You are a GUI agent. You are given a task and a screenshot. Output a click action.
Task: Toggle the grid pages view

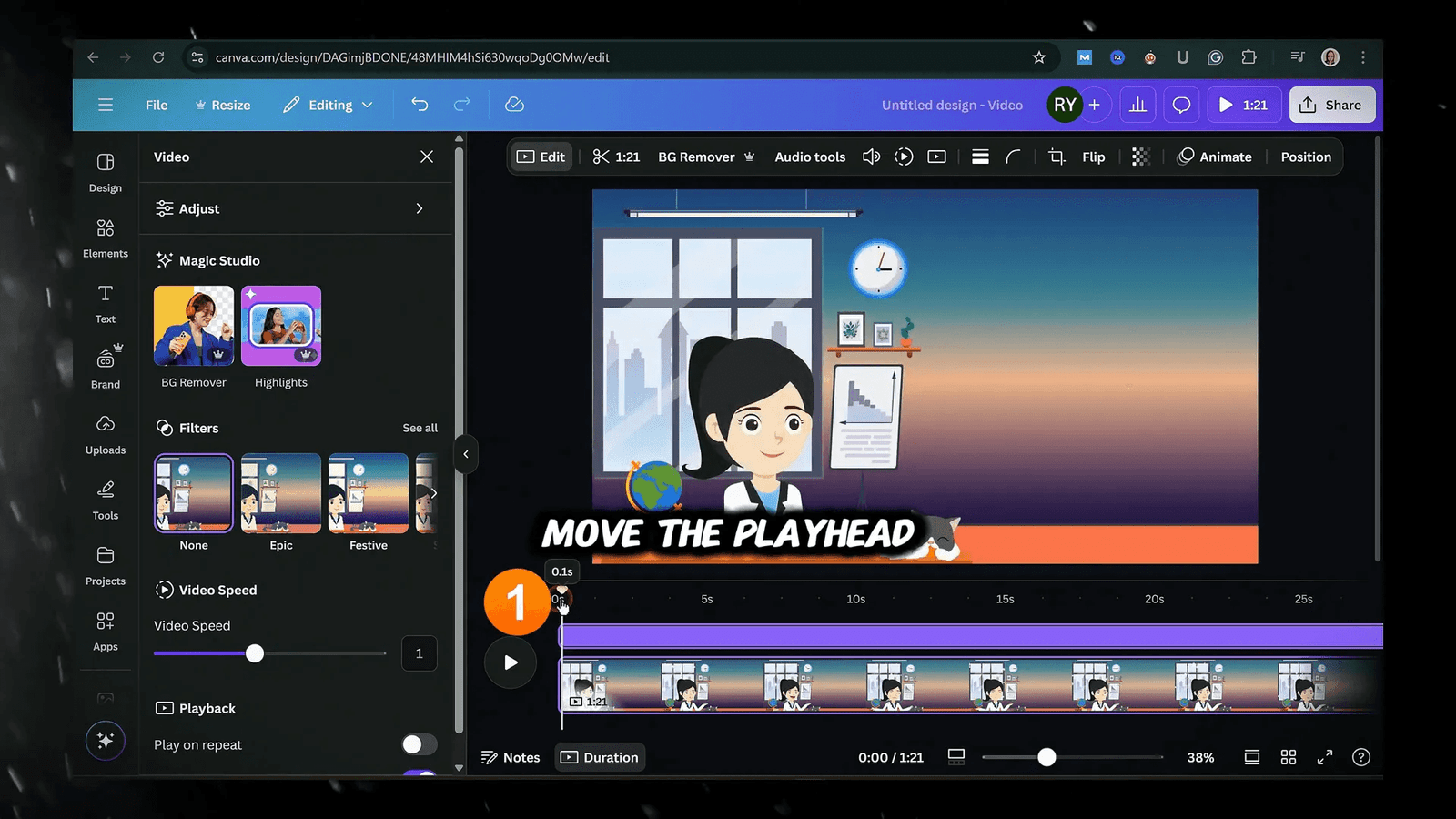(x=1288, y=756)
